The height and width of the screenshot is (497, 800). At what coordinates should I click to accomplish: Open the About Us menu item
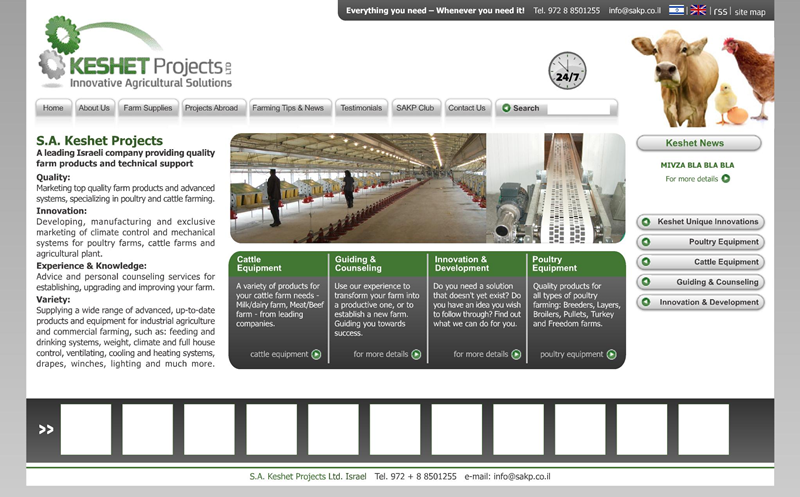coord(94,108)
